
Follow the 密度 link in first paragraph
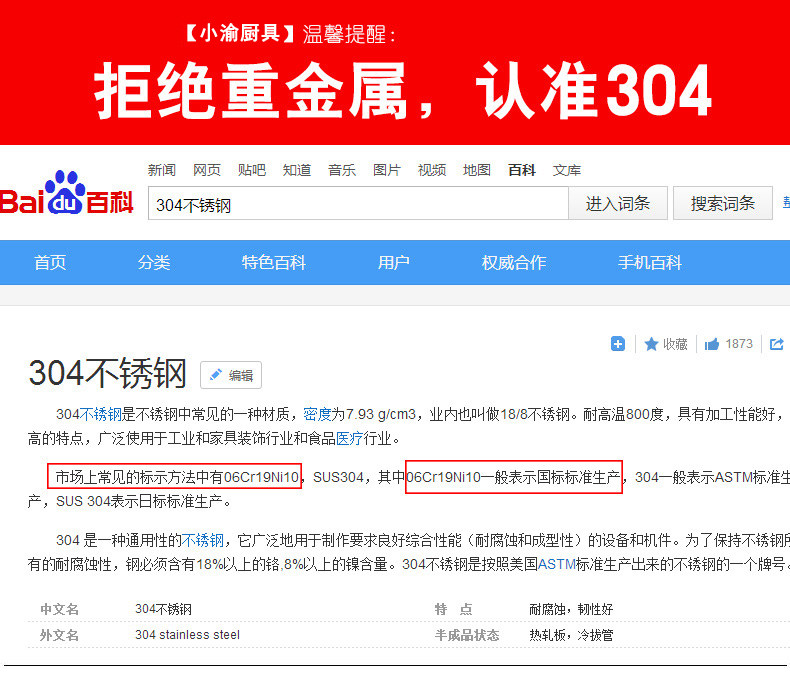tap(317, 415)
